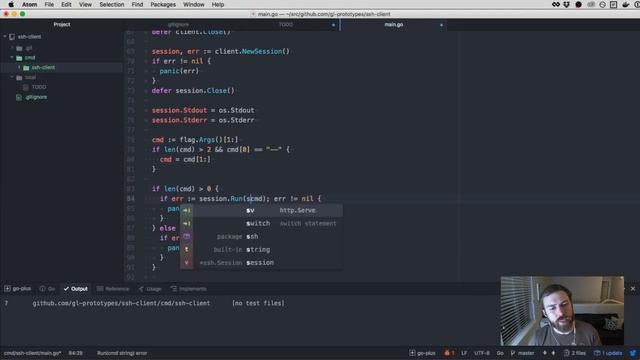Image resolution: width=640 pixels, height=360 pixels.
Task: Click the type icon beside 'string'
Action: tap(187, 249)
